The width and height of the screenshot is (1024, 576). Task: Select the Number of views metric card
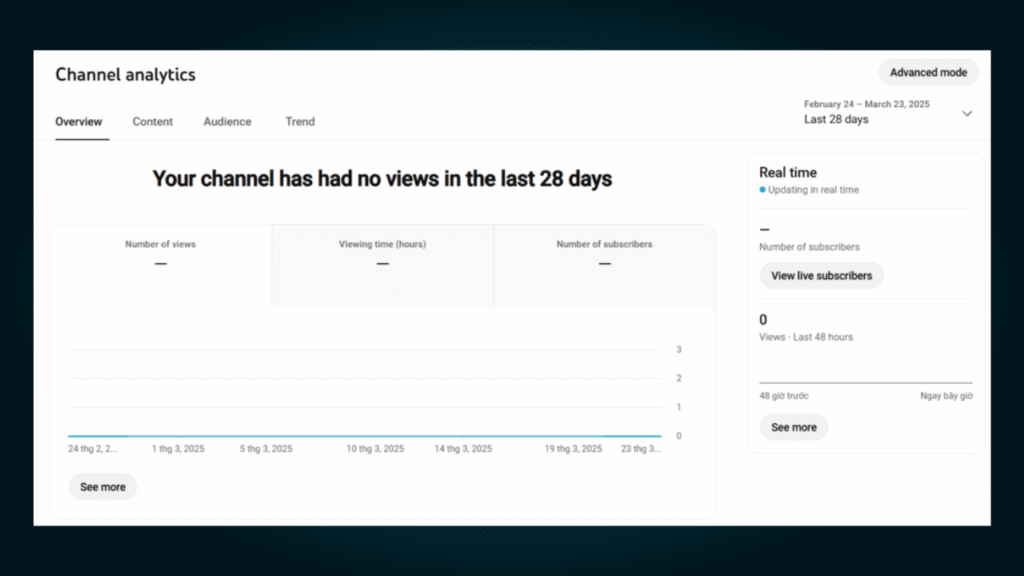coord(160,255)
